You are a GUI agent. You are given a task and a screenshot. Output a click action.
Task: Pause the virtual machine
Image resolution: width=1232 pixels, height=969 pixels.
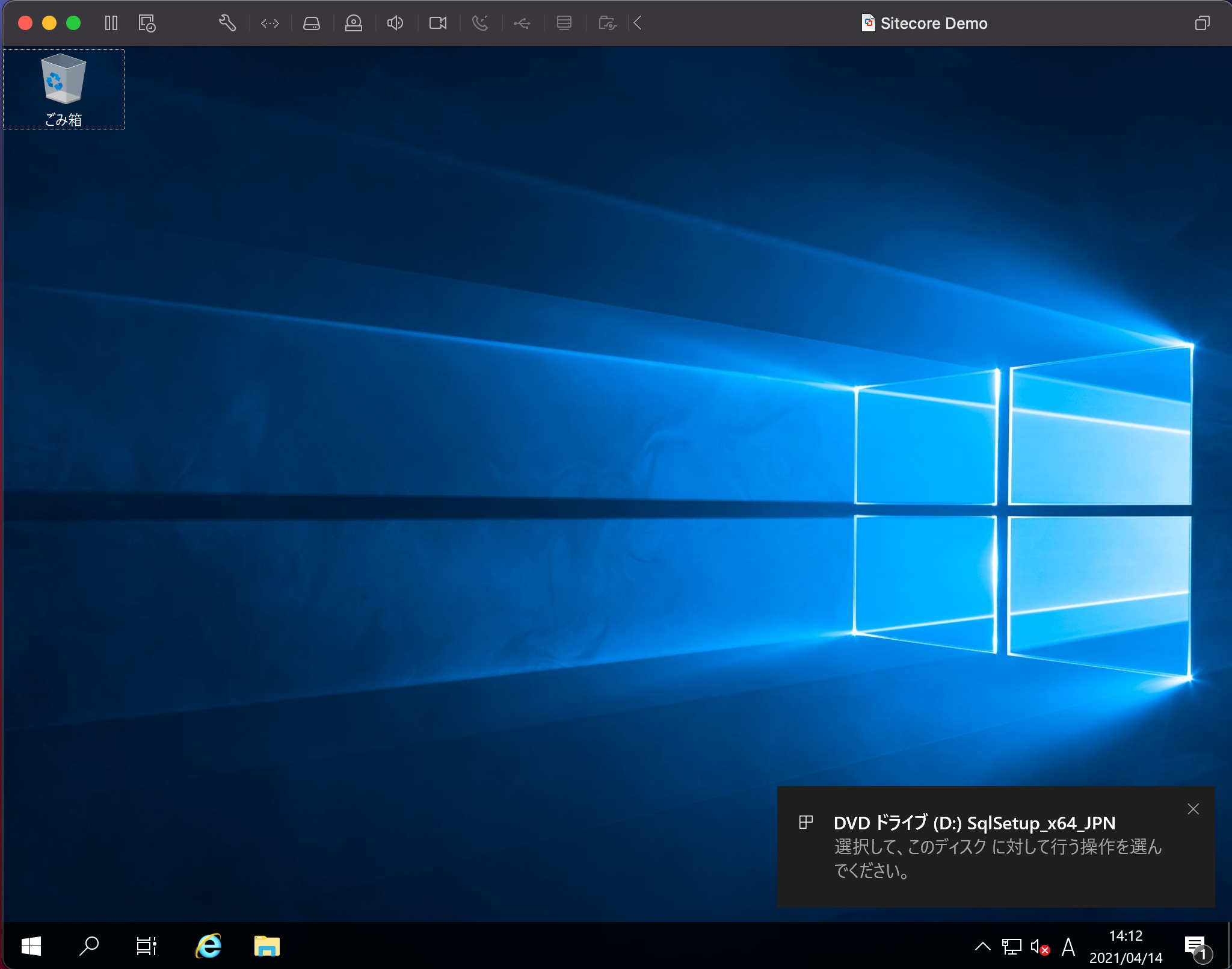(x=111, y=23)
